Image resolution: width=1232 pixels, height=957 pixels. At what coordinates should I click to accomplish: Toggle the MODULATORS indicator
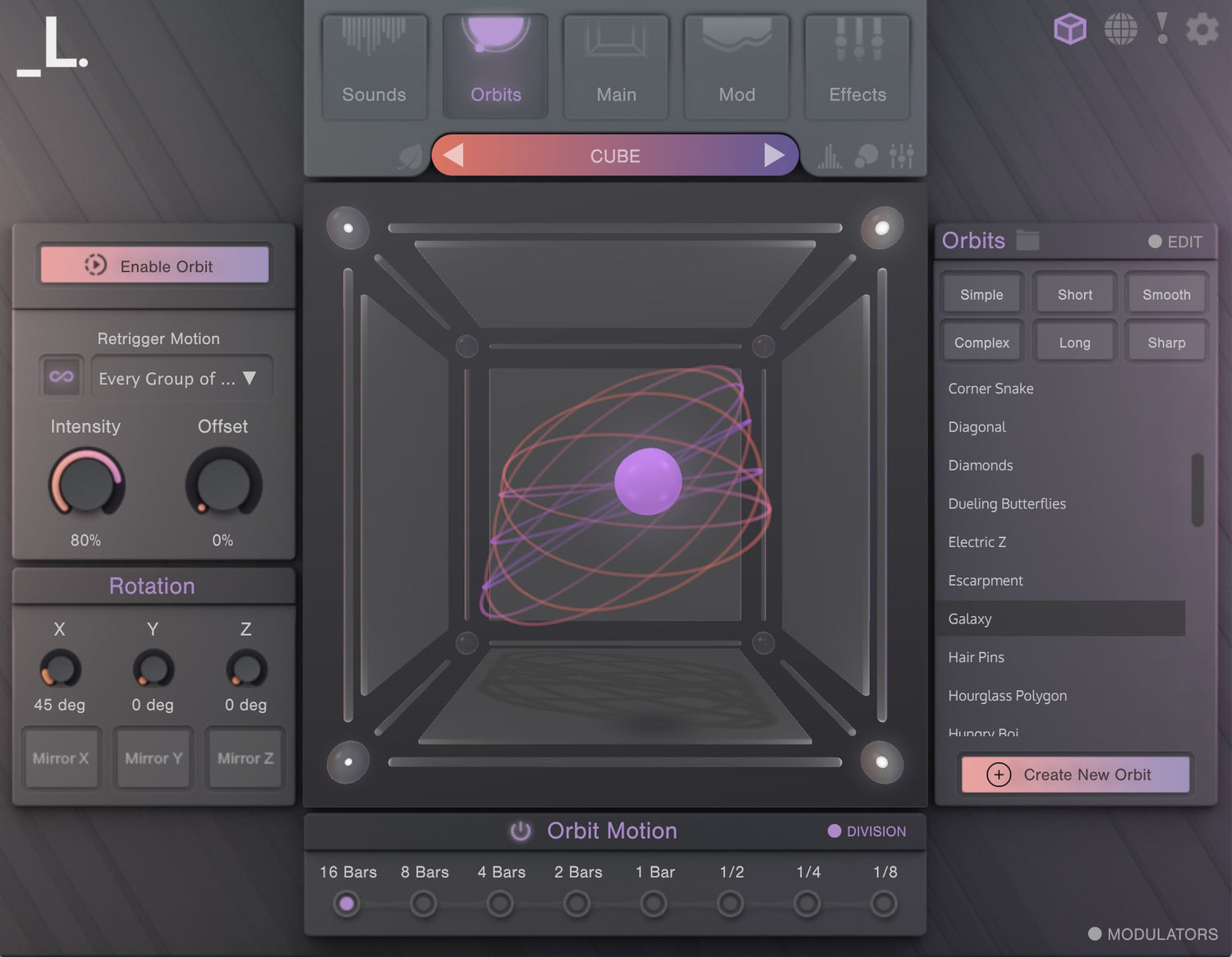(1152, 934)
